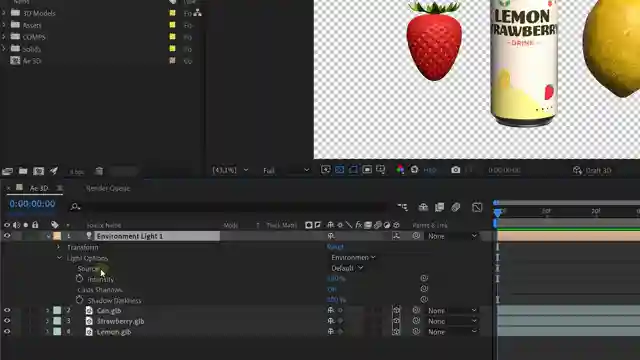Open the Full resolution dropdown
Screen dimensions: 640x360
286,170
